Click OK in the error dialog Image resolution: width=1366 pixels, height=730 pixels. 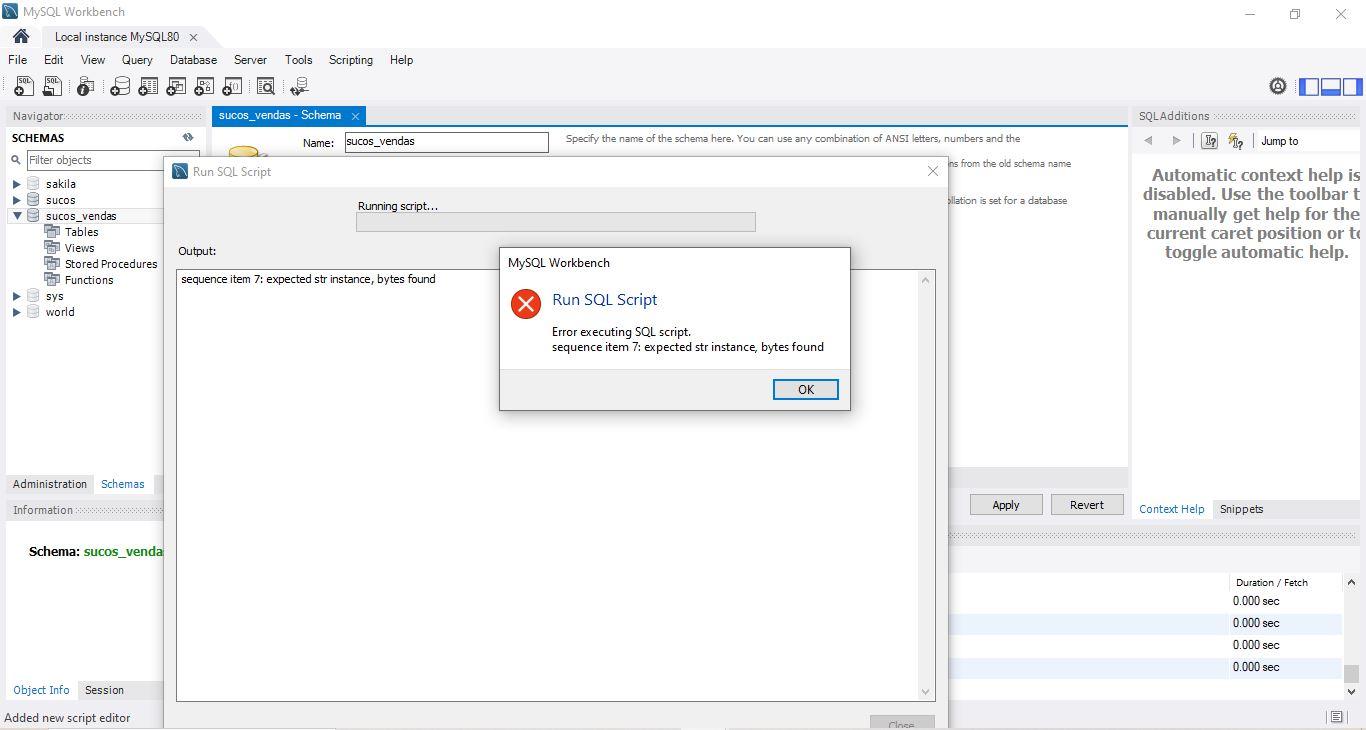click(x=805, y=390)
